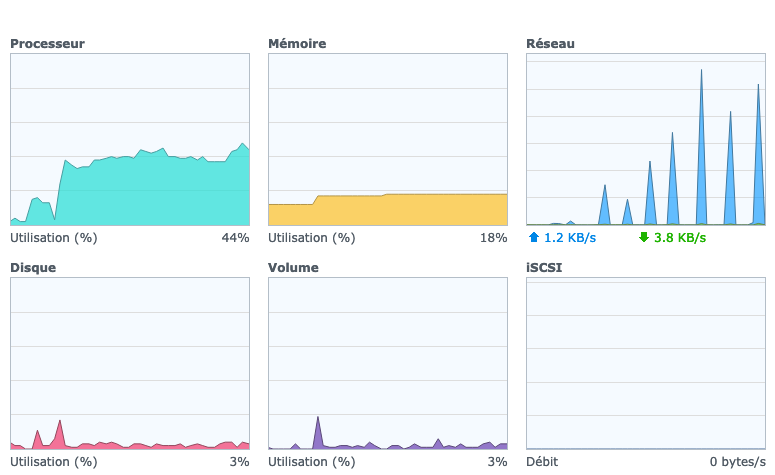Select the 1.2 KB/s upload rate
Screen dimensions: 775x475
point(570,238)
